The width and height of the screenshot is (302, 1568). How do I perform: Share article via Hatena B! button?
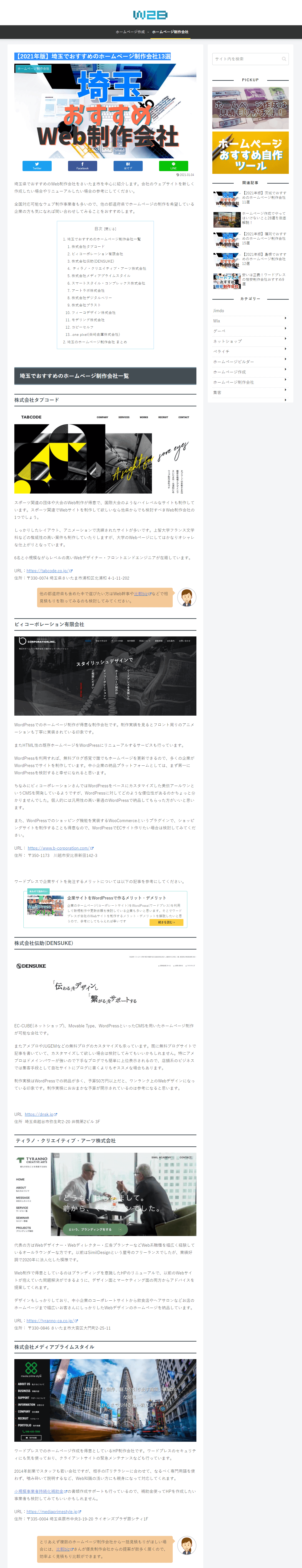[128, 166]
